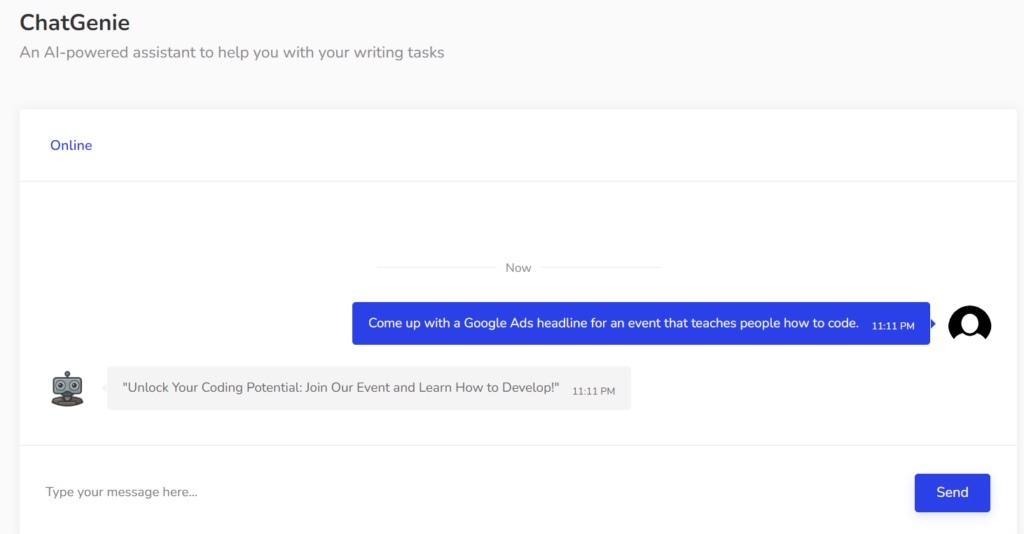Click the Online status label
The image size is (1024, 534).
(x=71, y=145)
